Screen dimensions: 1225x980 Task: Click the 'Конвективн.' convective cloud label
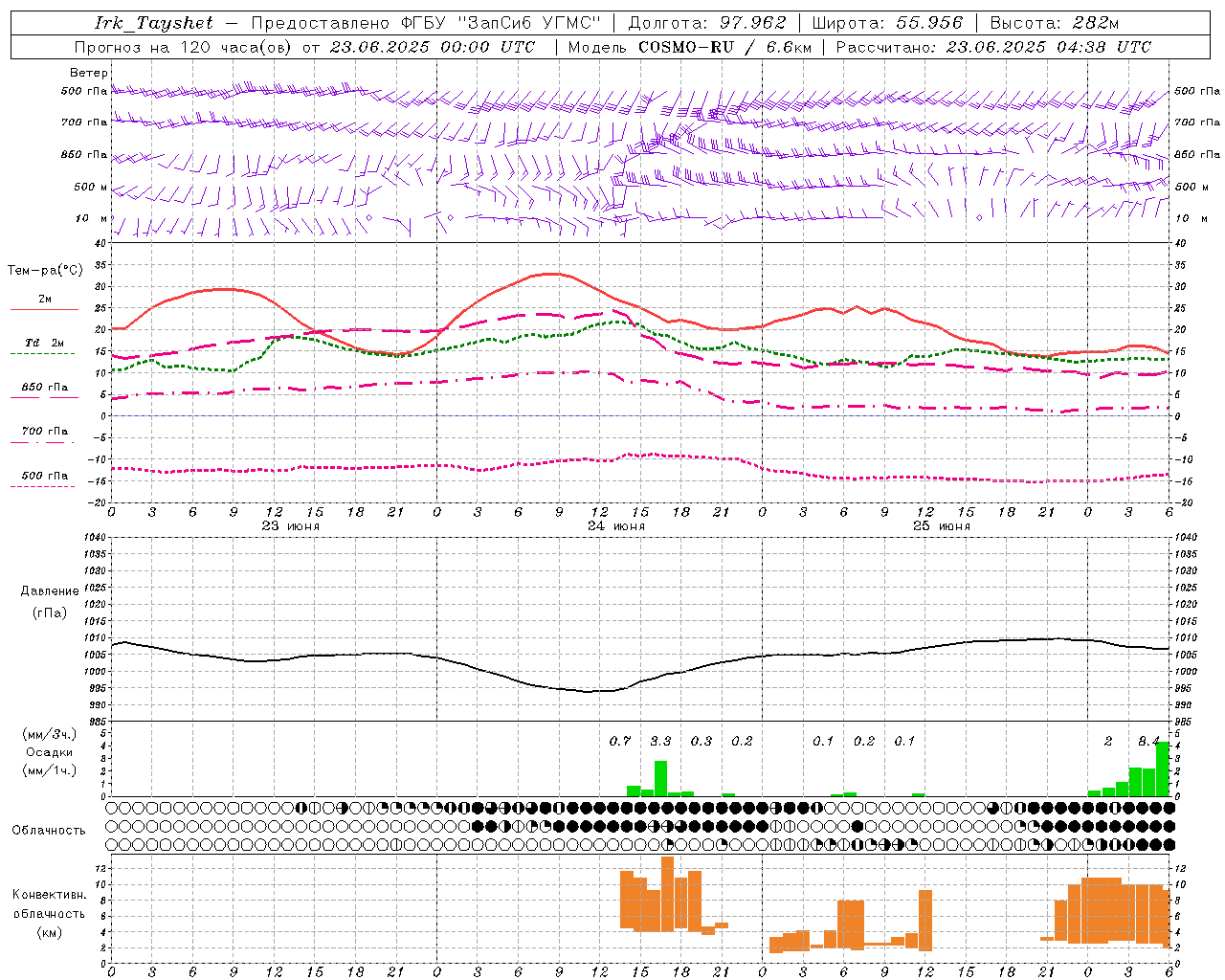coord(49,895)
